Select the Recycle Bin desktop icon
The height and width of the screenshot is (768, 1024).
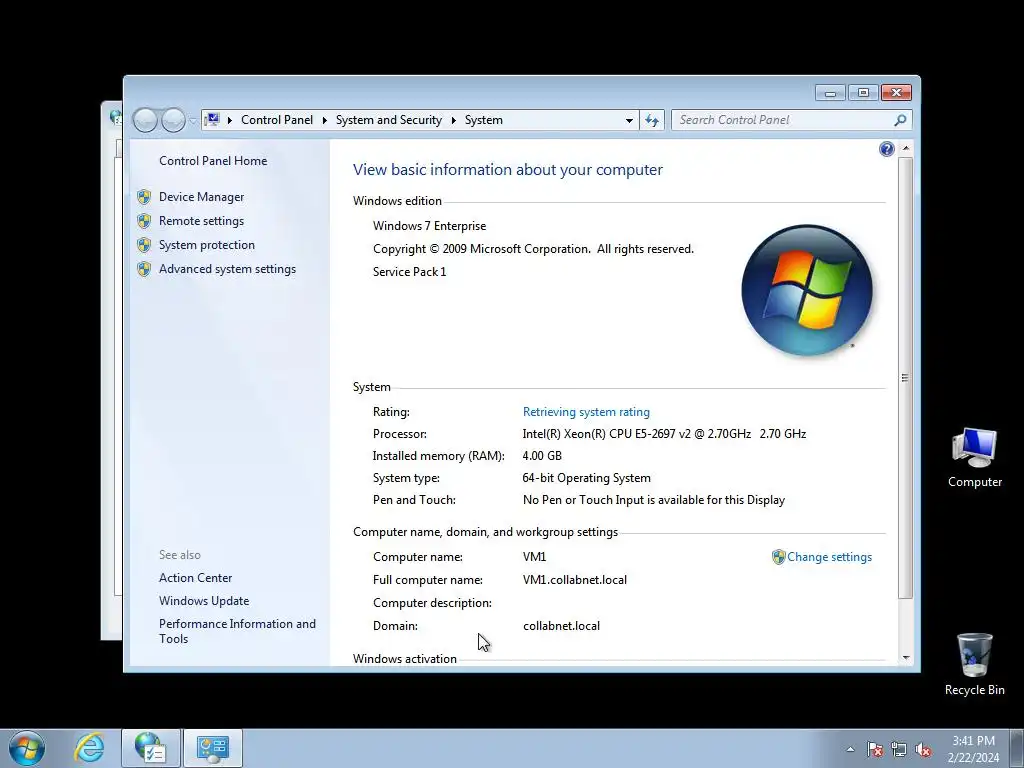coord(974,664)
